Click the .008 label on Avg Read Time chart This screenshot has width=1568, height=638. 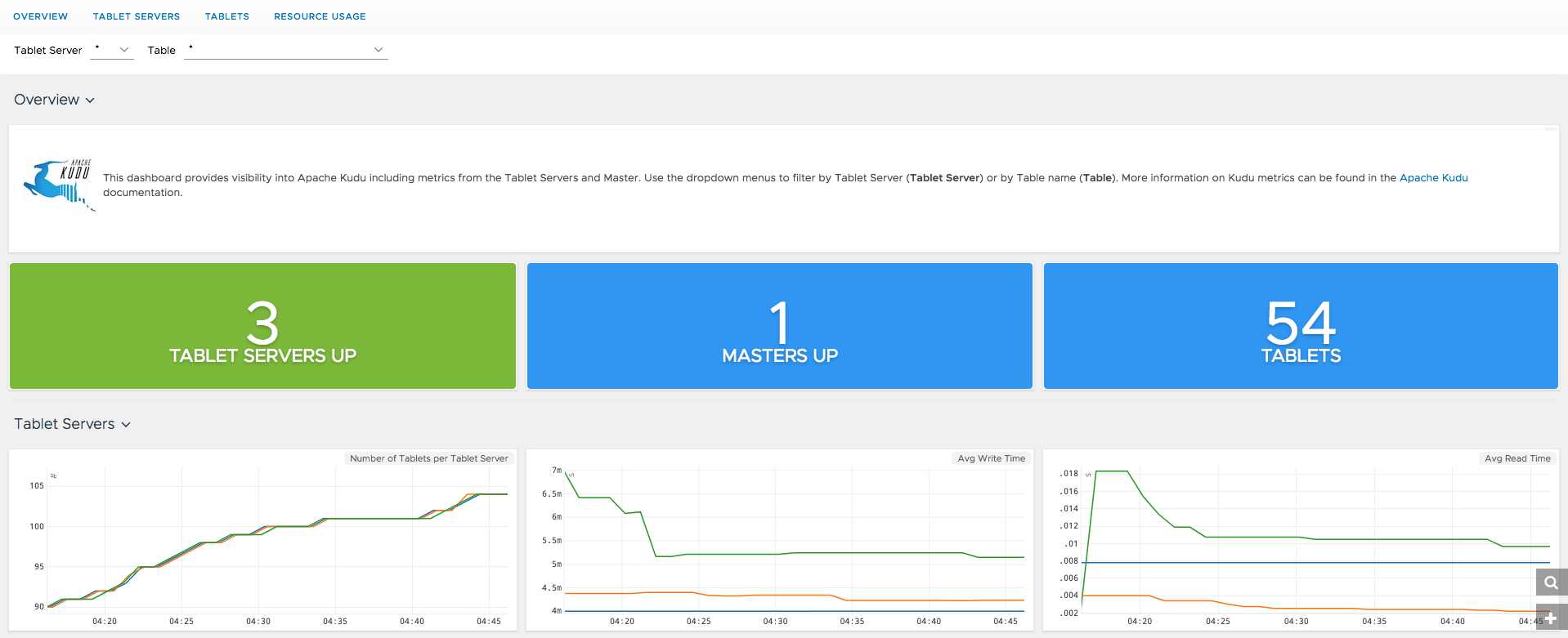1069,560
